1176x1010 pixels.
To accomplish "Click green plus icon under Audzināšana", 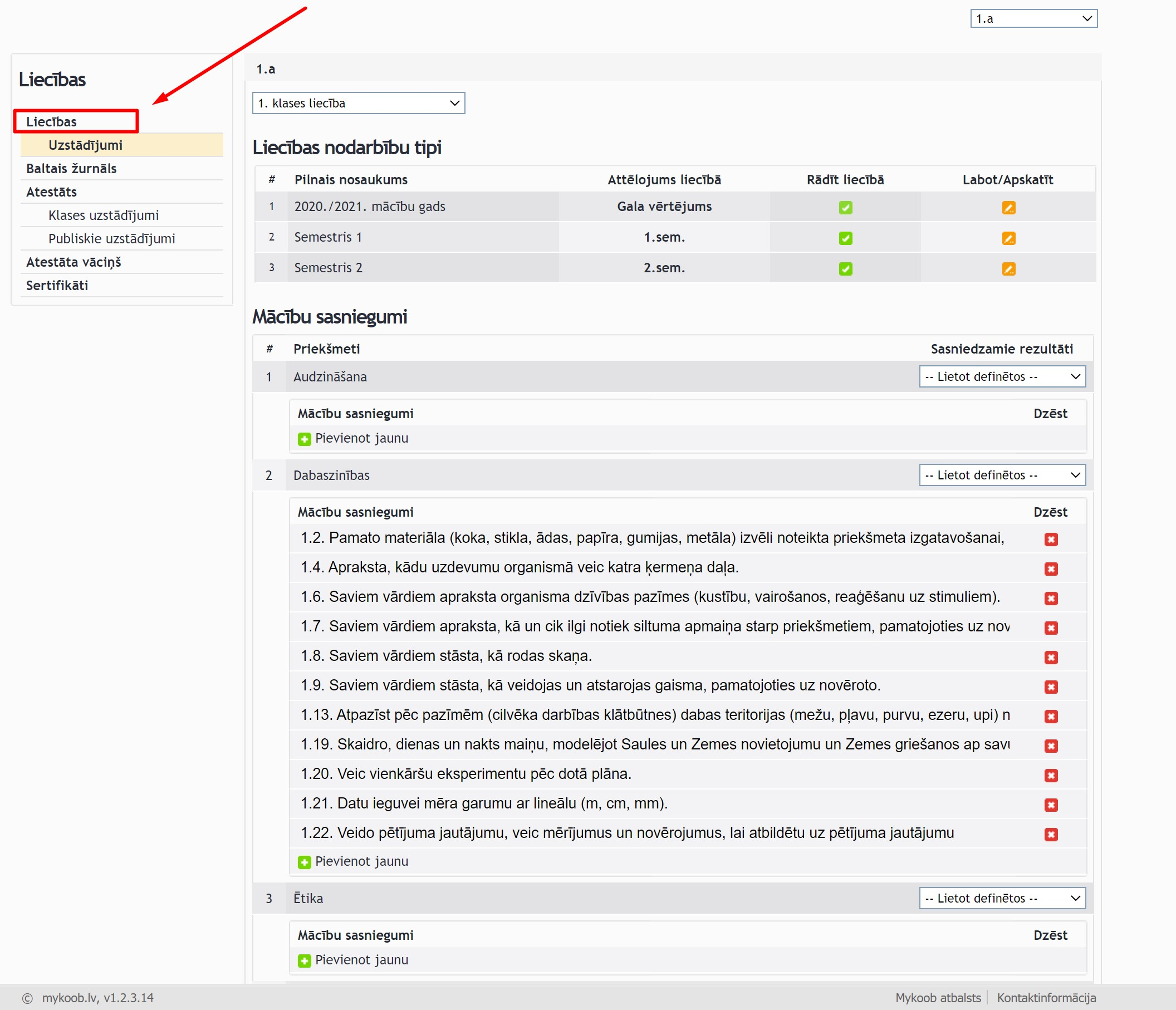I will pos(304,439).
